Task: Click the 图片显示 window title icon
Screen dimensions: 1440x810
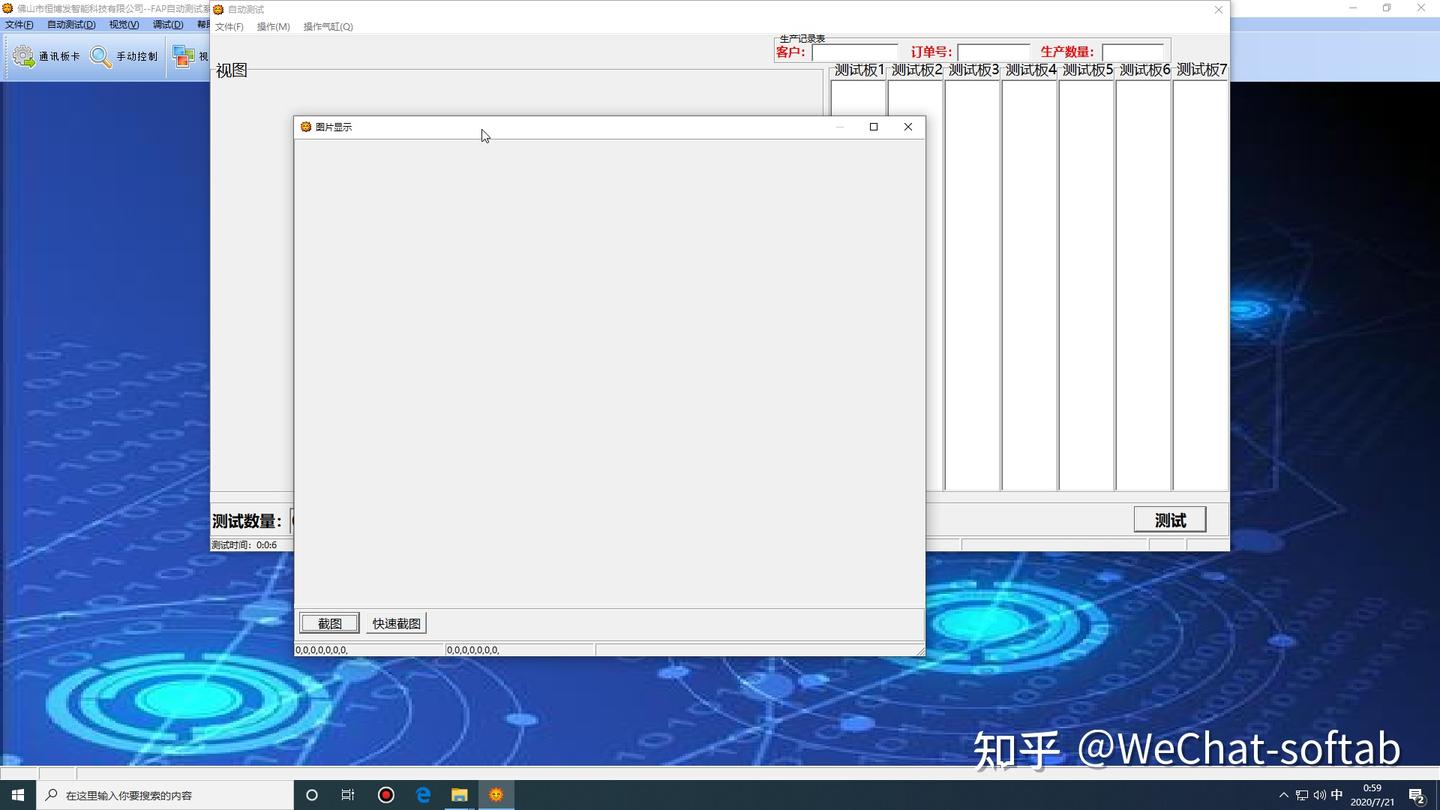Action: pos(306,127)
